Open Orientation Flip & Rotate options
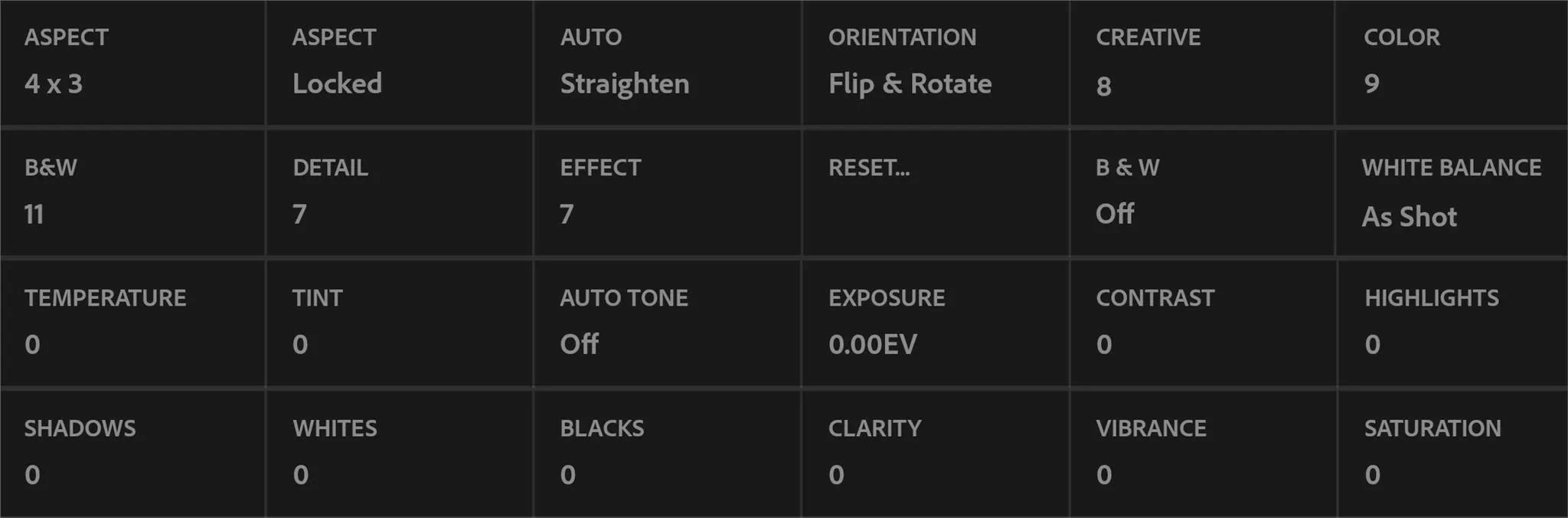The width and height of the screenshot is (1568, 518). pyautogui.click(x=936, y=62)
